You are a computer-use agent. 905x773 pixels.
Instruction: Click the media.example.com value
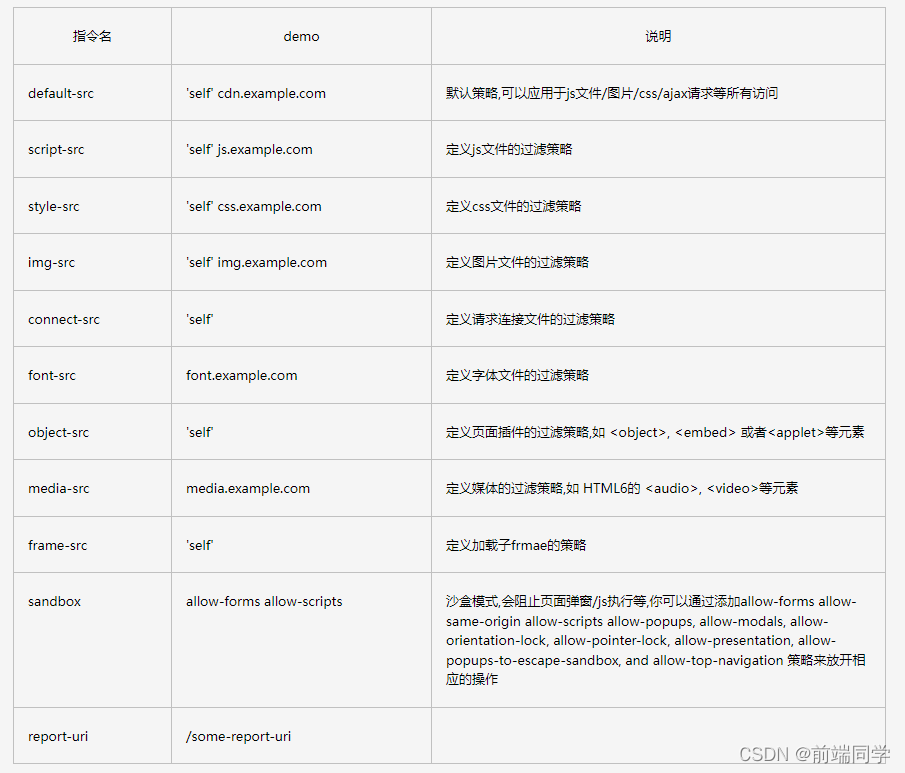248,488
